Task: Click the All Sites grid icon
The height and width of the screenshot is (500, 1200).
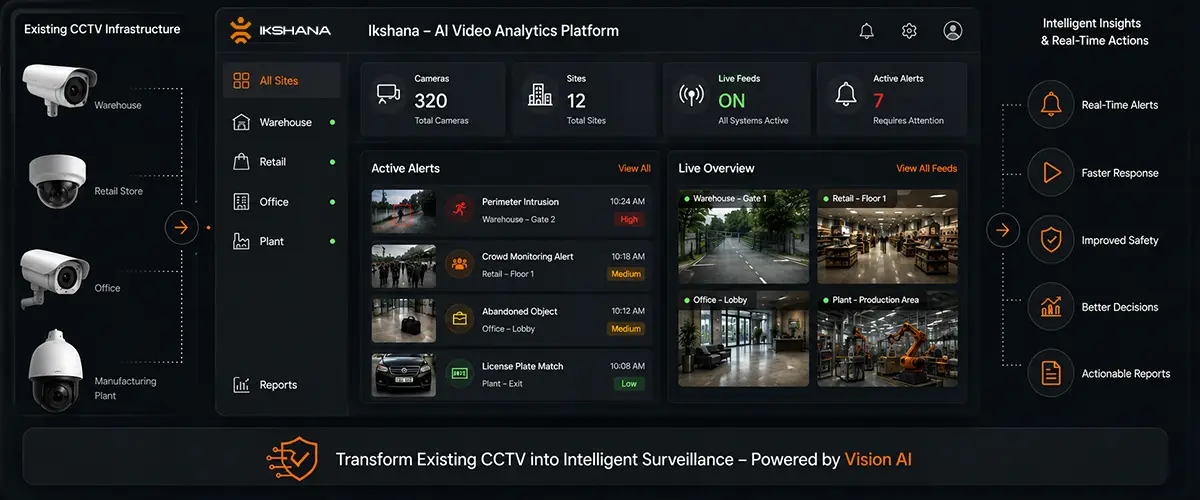Action: (241, 80)
